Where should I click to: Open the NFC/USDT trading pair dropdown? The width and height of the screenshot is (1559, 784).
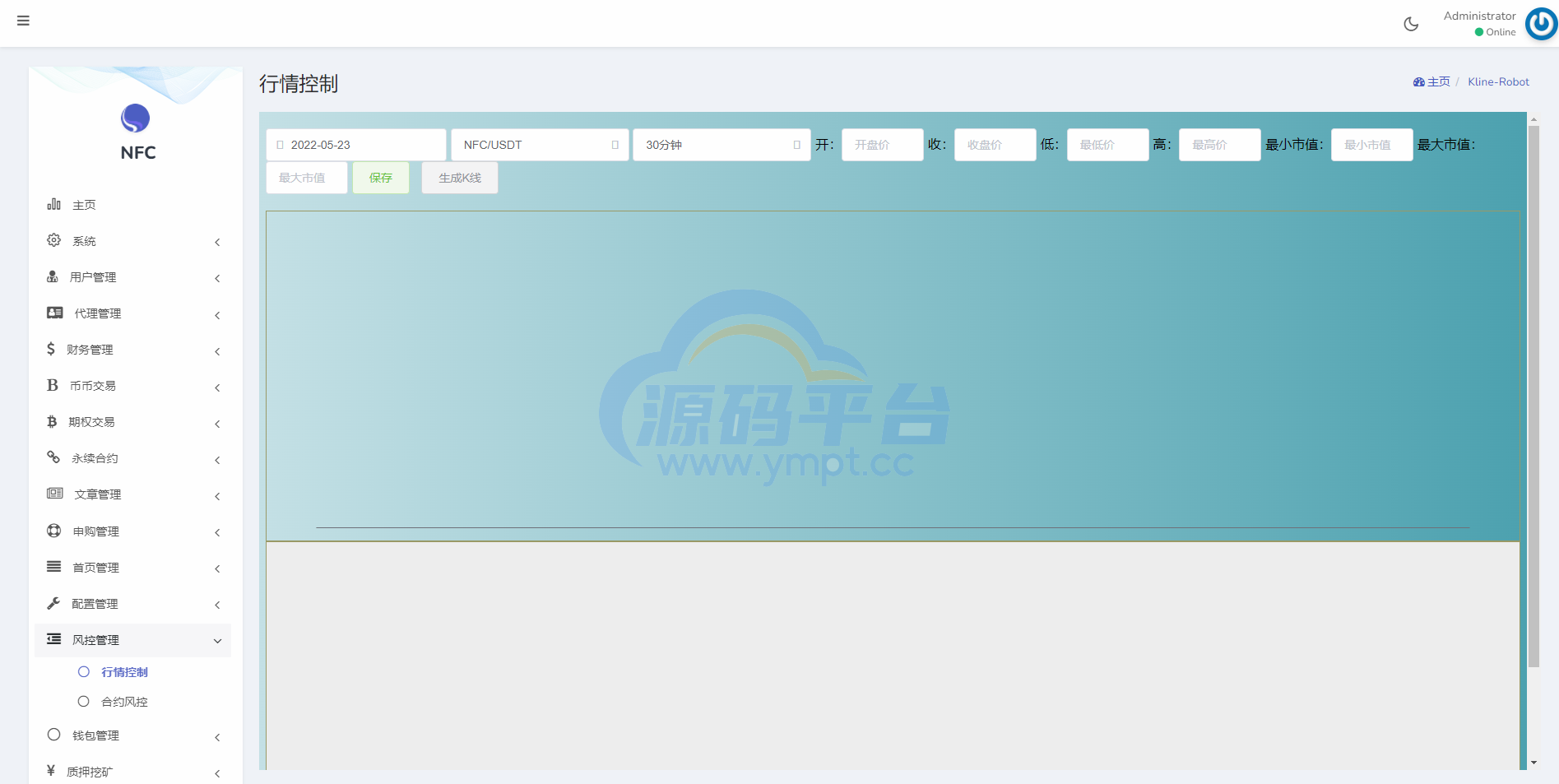pyautogui.click(x=540, y=145)
